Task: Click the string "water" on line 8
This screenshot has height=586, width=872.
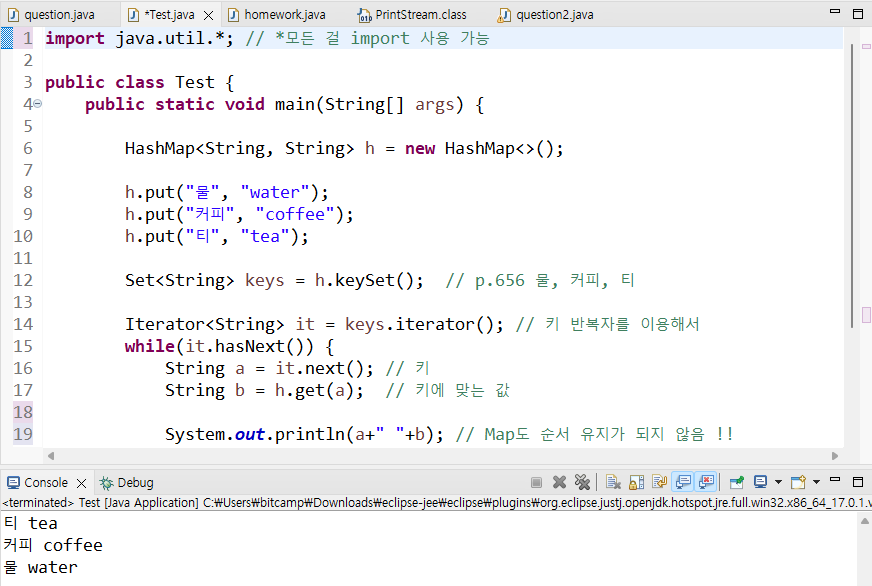Action: click(274, 192)
